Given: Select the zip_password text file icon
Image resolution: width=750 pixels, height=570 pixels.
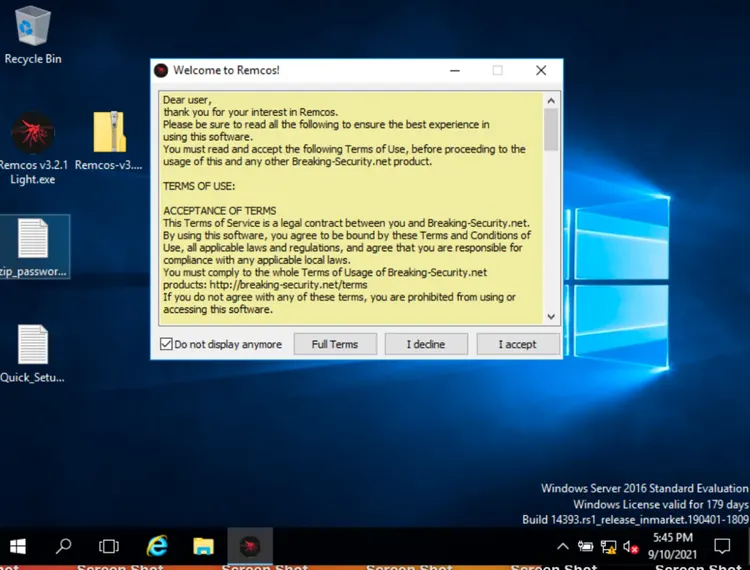Looking at the screenshot, I should pos(32,241).
